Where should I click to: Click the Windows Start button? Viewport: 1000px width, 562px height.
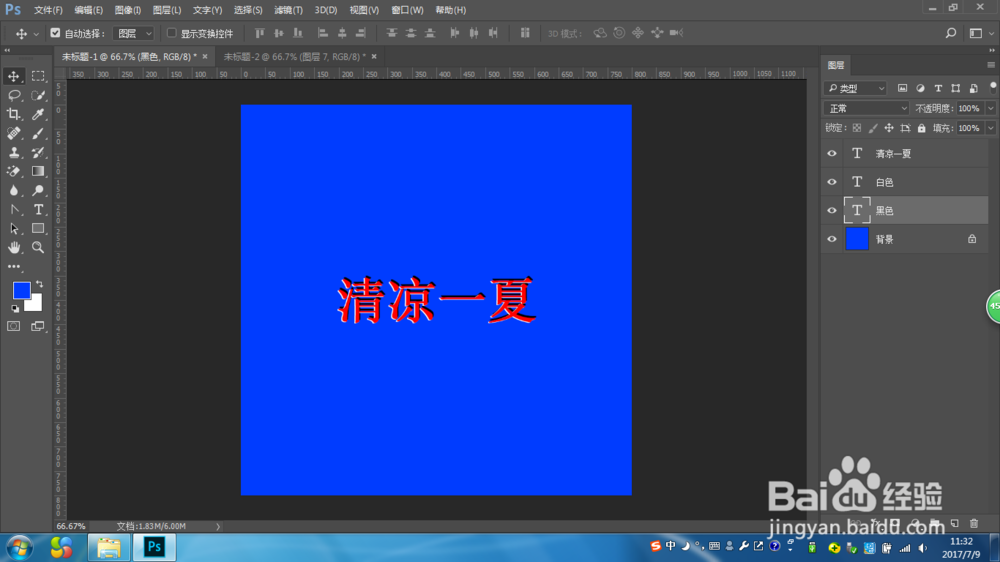coord(20,548)
